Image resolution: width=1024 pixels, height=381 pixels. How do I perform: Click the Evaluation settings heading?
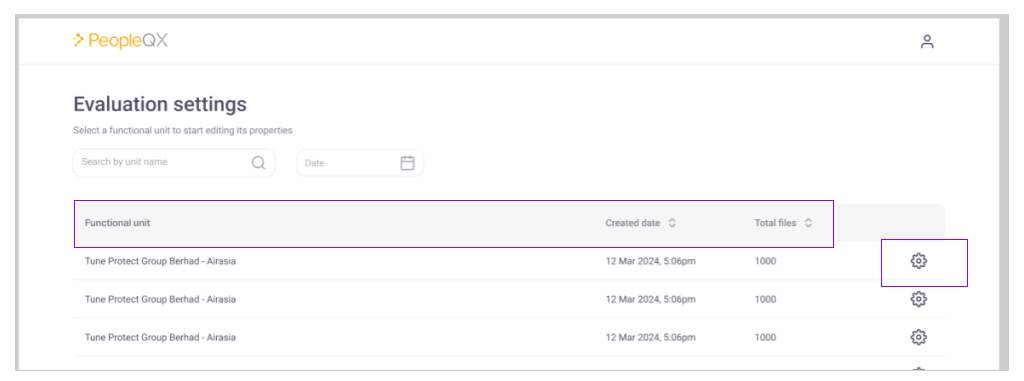(x=160, y=104)
